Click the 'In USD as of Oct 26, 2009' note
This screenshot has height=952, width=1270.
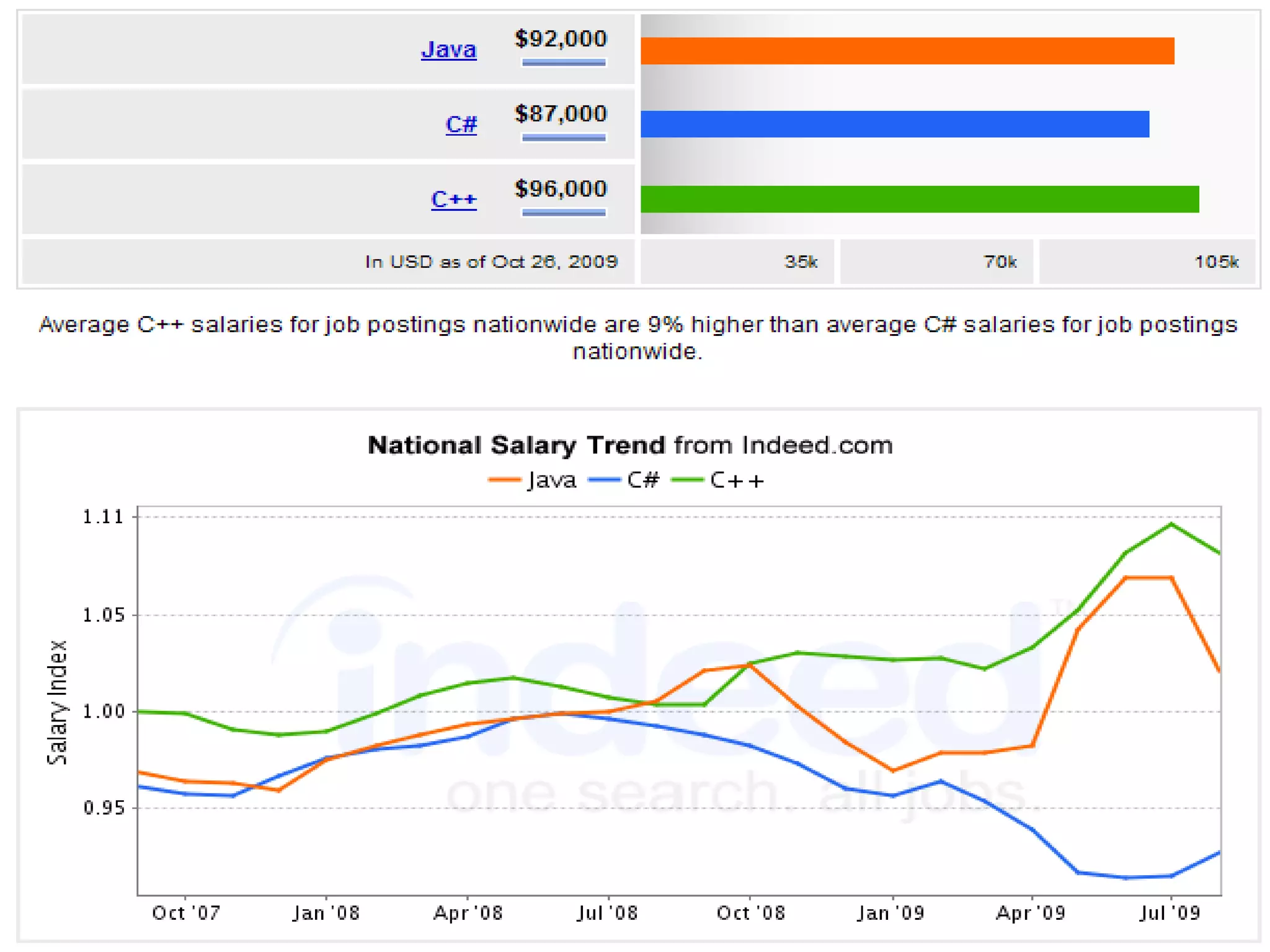click(491, 262)
